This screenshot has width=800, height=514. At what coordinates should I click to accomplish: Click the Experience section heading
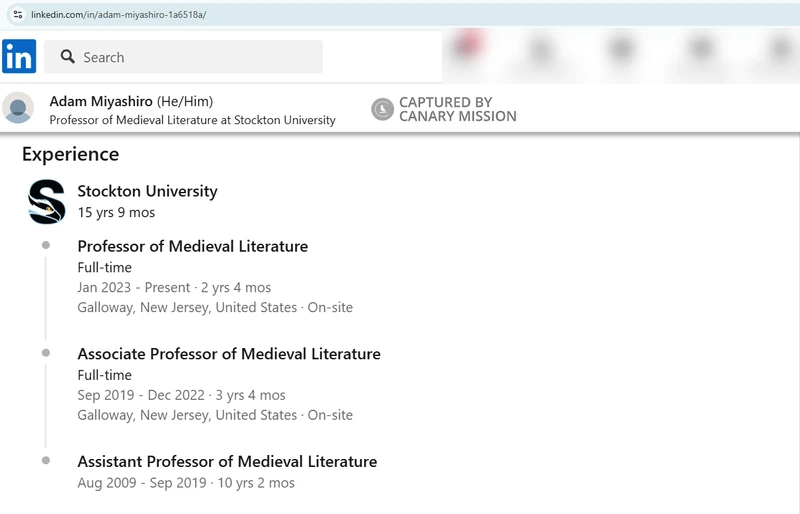(70, 154)
